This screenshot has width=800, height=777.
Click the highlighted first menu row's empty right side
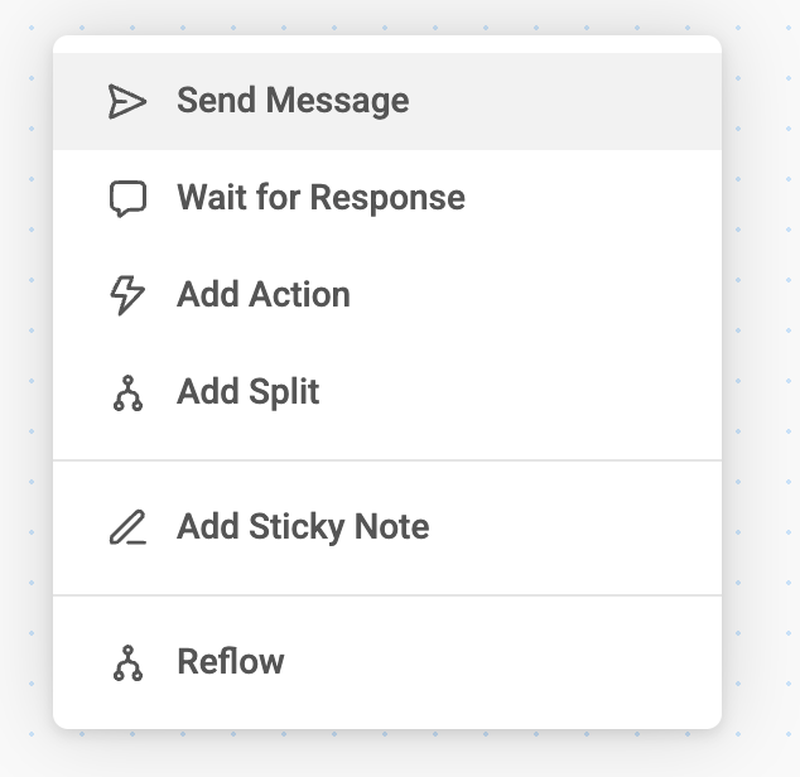pyautogui.click(x=600, y=101)
